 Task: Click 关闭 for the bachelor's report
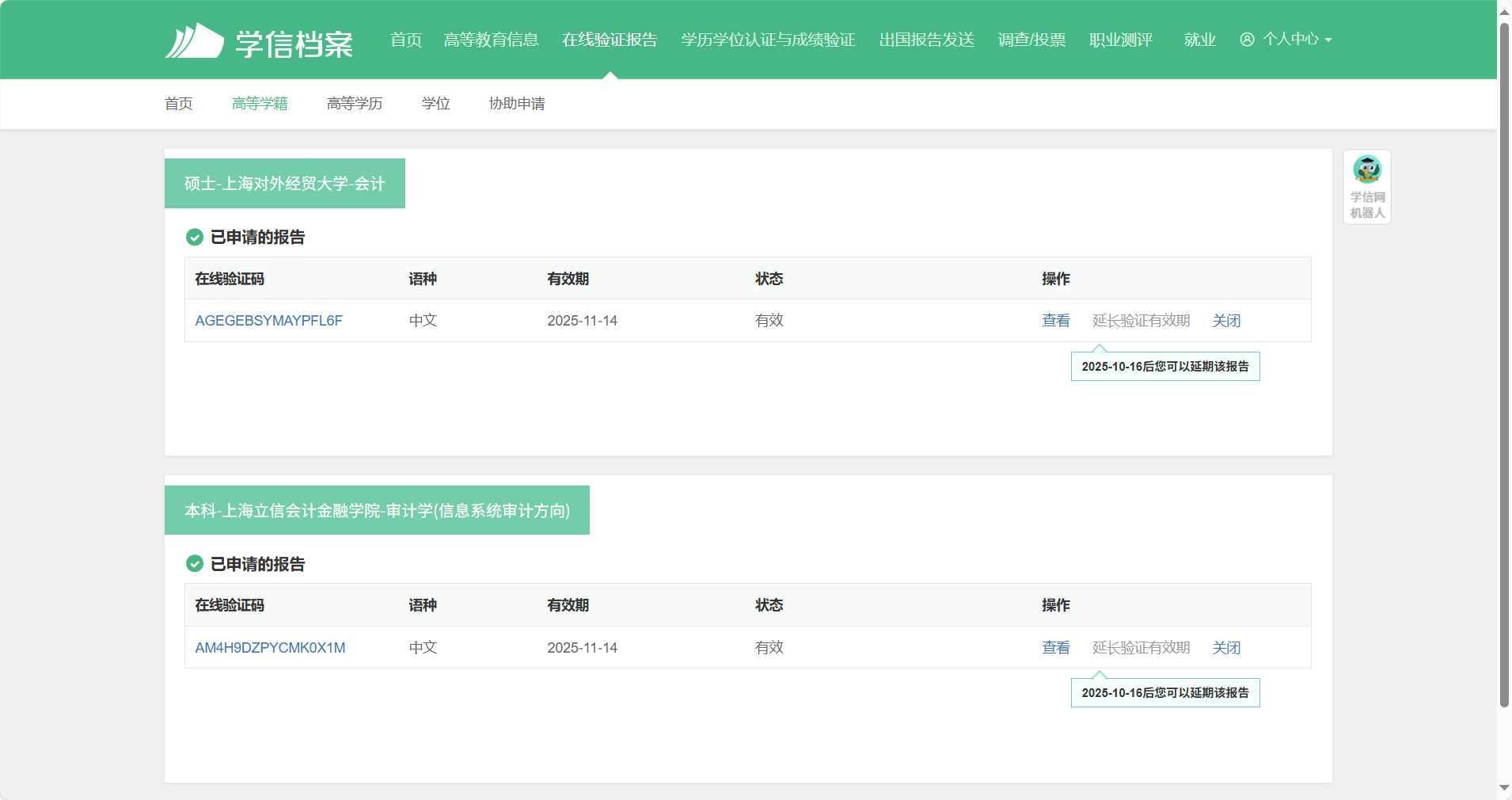(1225, 648)
